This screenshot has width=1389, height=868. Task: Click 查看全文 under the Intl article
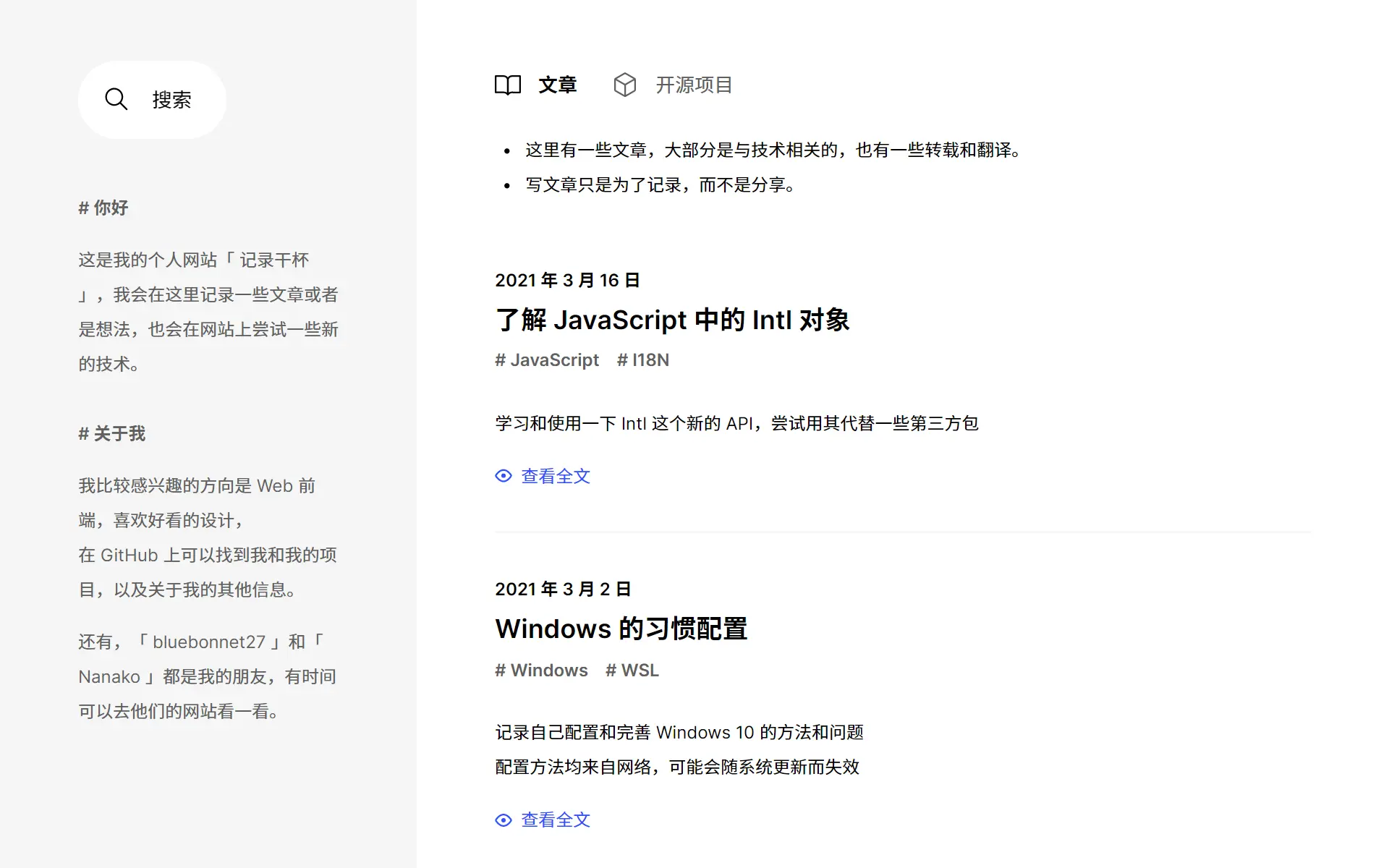(x=555, y=476)
